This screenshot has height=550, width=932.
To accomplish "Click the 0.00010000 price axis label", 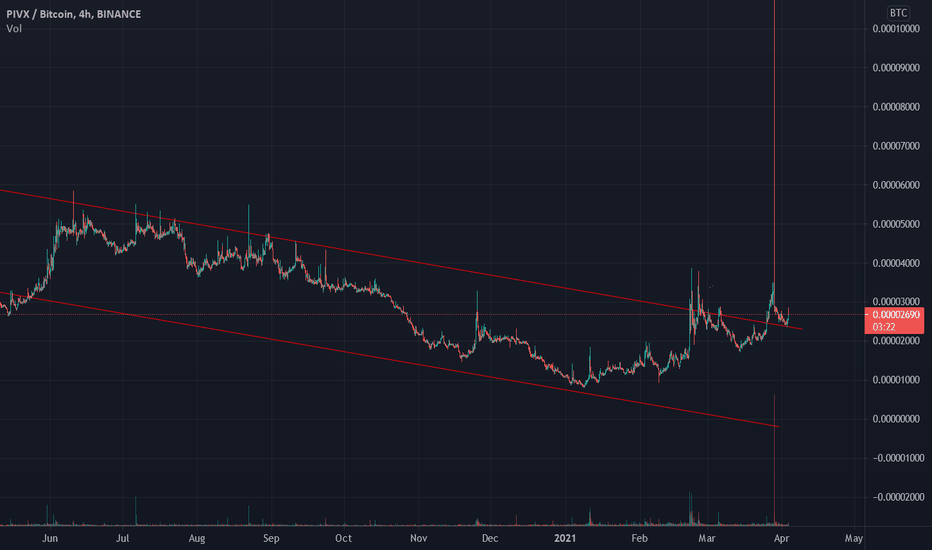I will [896, 29].
